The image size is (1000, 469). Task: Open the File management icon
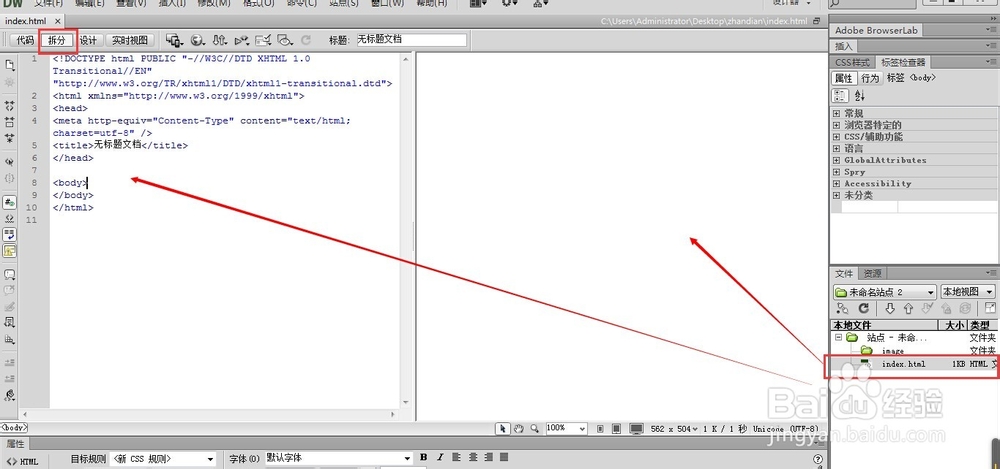tap(220, 40)
